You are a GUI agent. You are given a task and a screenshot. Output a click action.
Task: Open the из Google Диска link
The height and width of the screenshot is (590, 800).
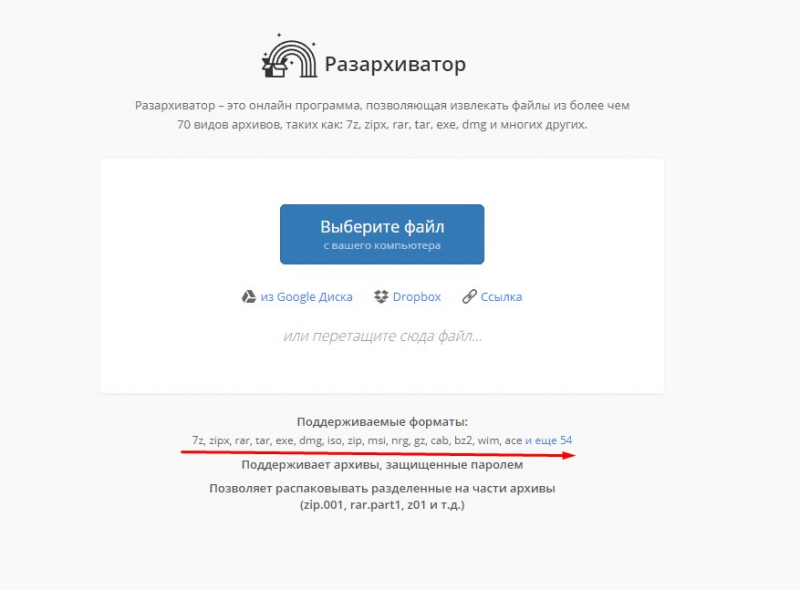click(x=306, y=297)
